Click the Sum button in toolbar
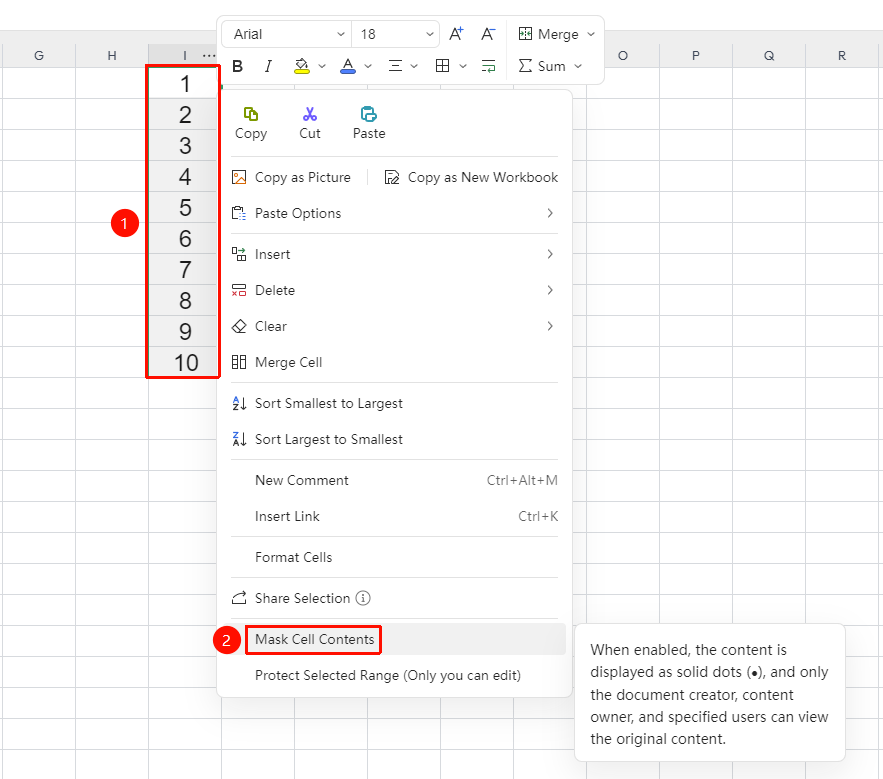Screen dimensions: 883x779 pyautogui.click(x=542, y=66)
